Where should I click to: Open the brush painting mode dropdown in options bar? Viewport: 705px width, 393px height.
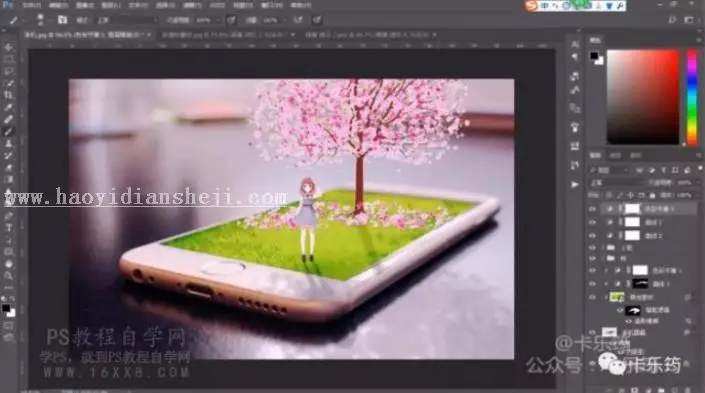[x=127, y=20]
